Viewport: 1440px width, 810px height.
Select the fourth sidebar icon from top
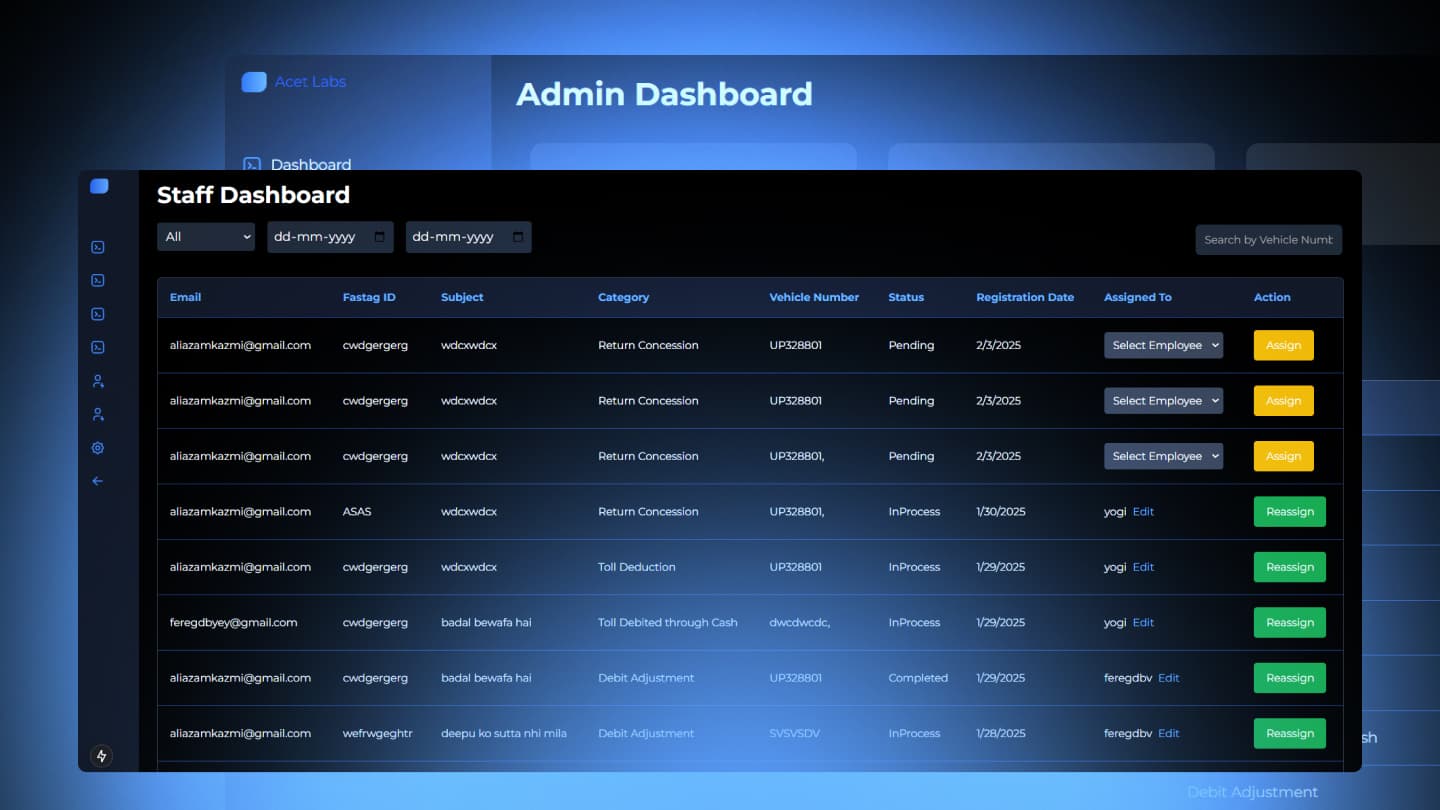tap(97, 347)
